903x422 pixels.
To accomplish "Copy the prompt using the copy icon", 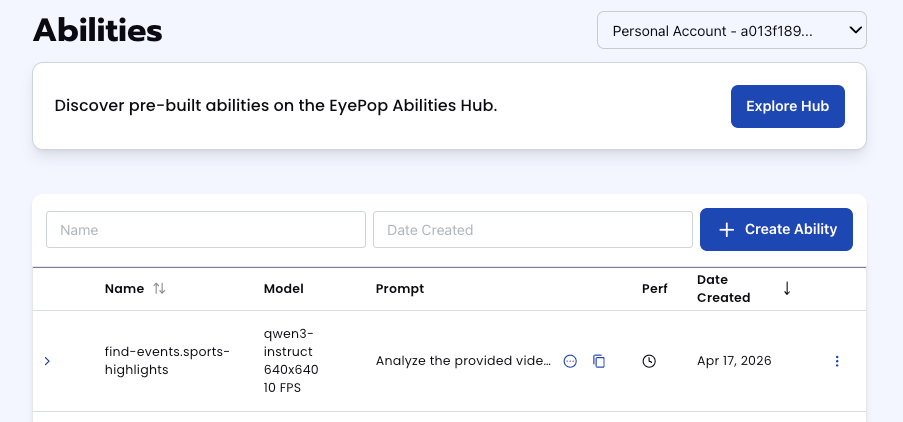I will coord(599,361).
